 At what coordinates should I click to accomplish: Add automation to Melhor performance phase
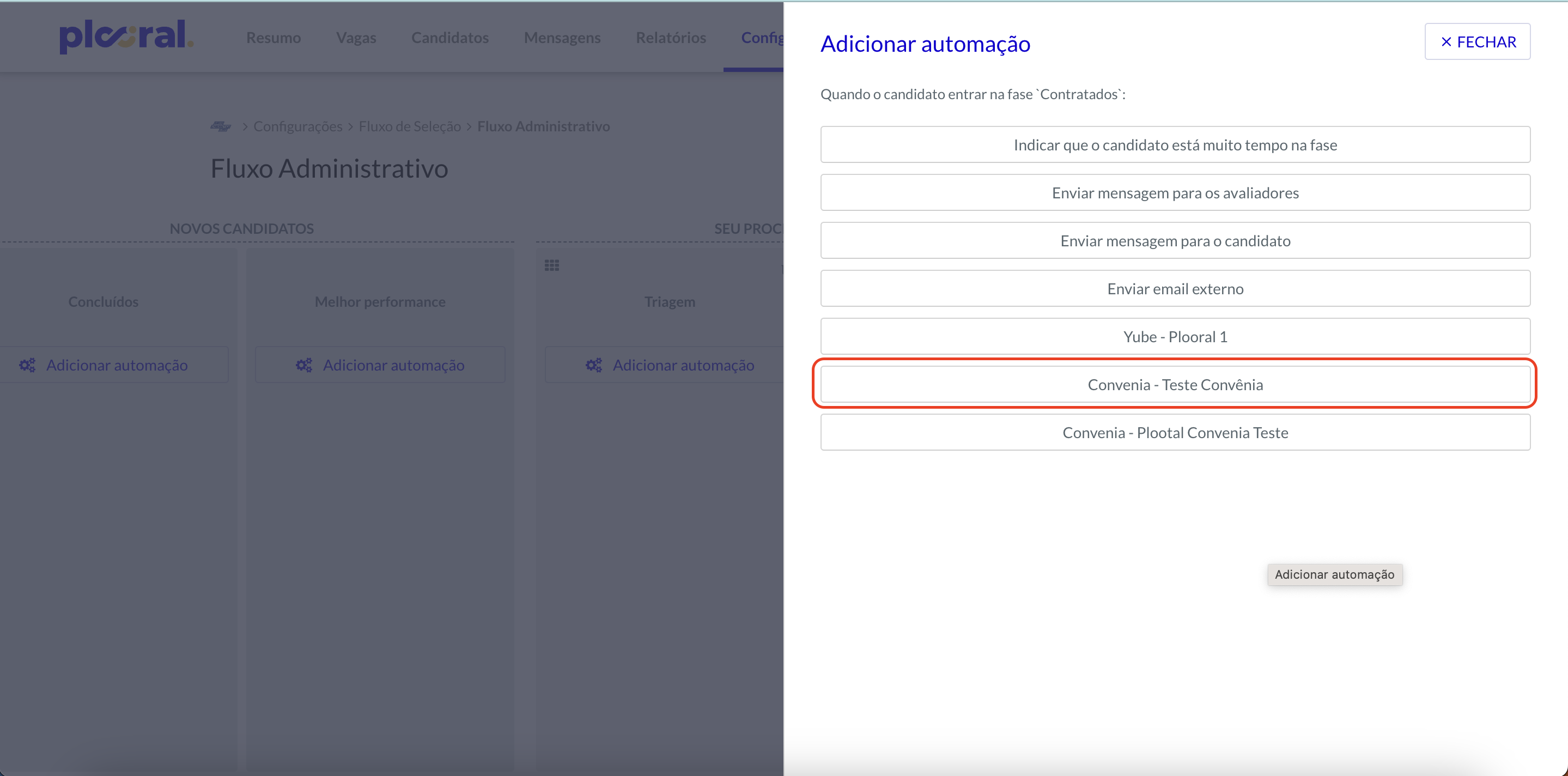coord(380,365)
